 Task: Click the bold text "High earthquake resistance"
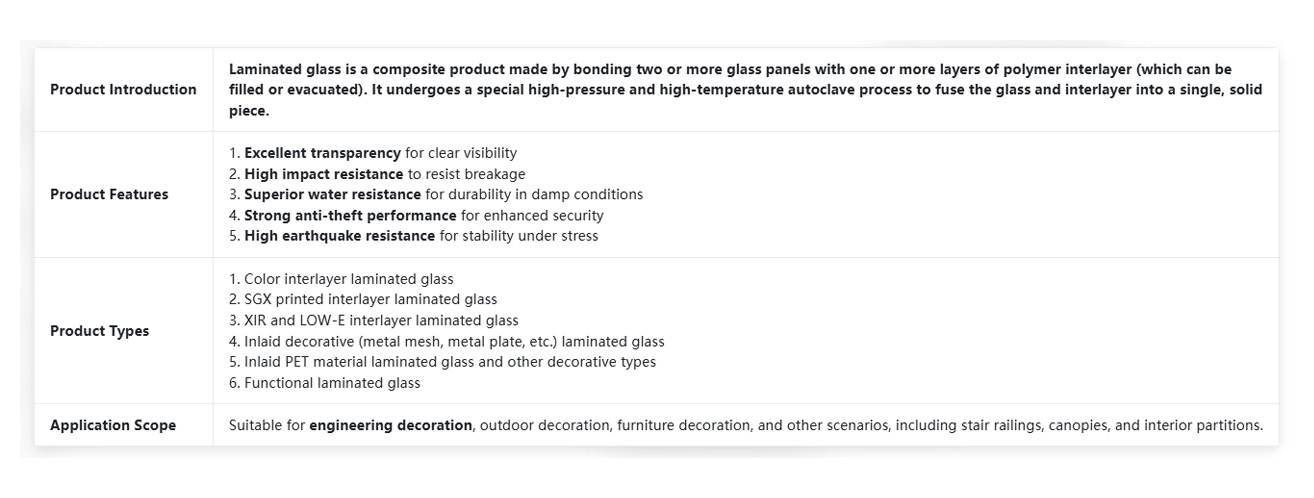point(339,237)
